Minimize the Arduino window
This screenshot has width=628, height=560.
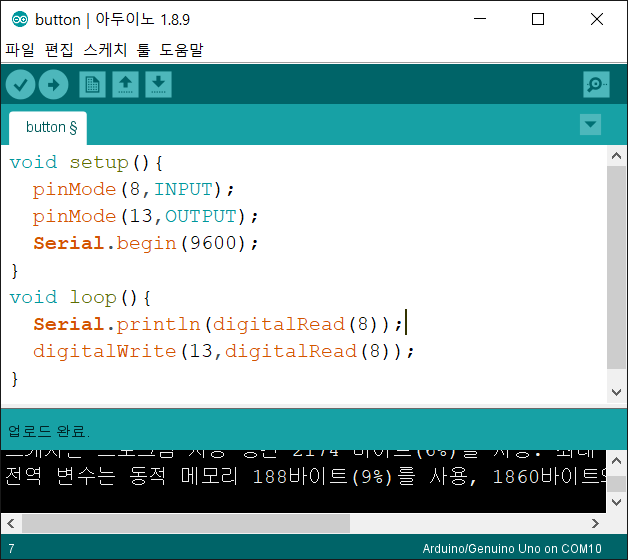point(479,19)
